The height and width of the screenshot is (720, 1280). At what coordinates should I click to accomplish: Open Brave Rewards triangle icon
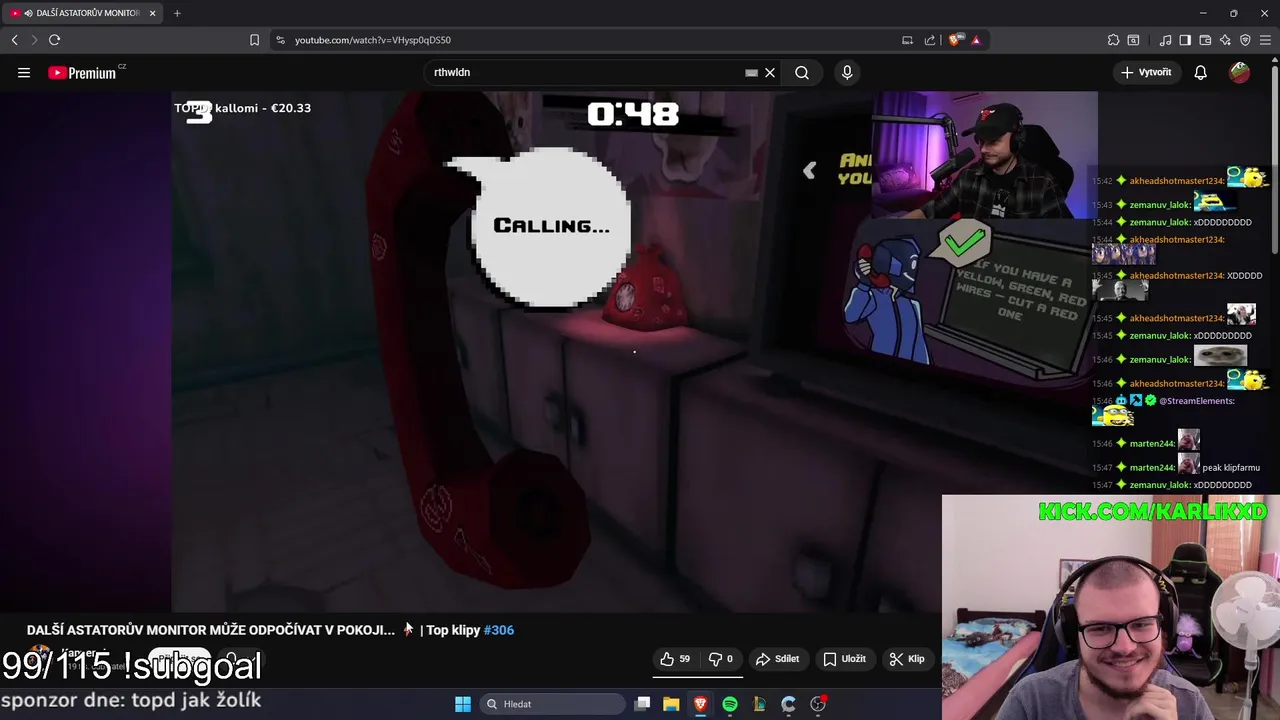tap(976, 40)
